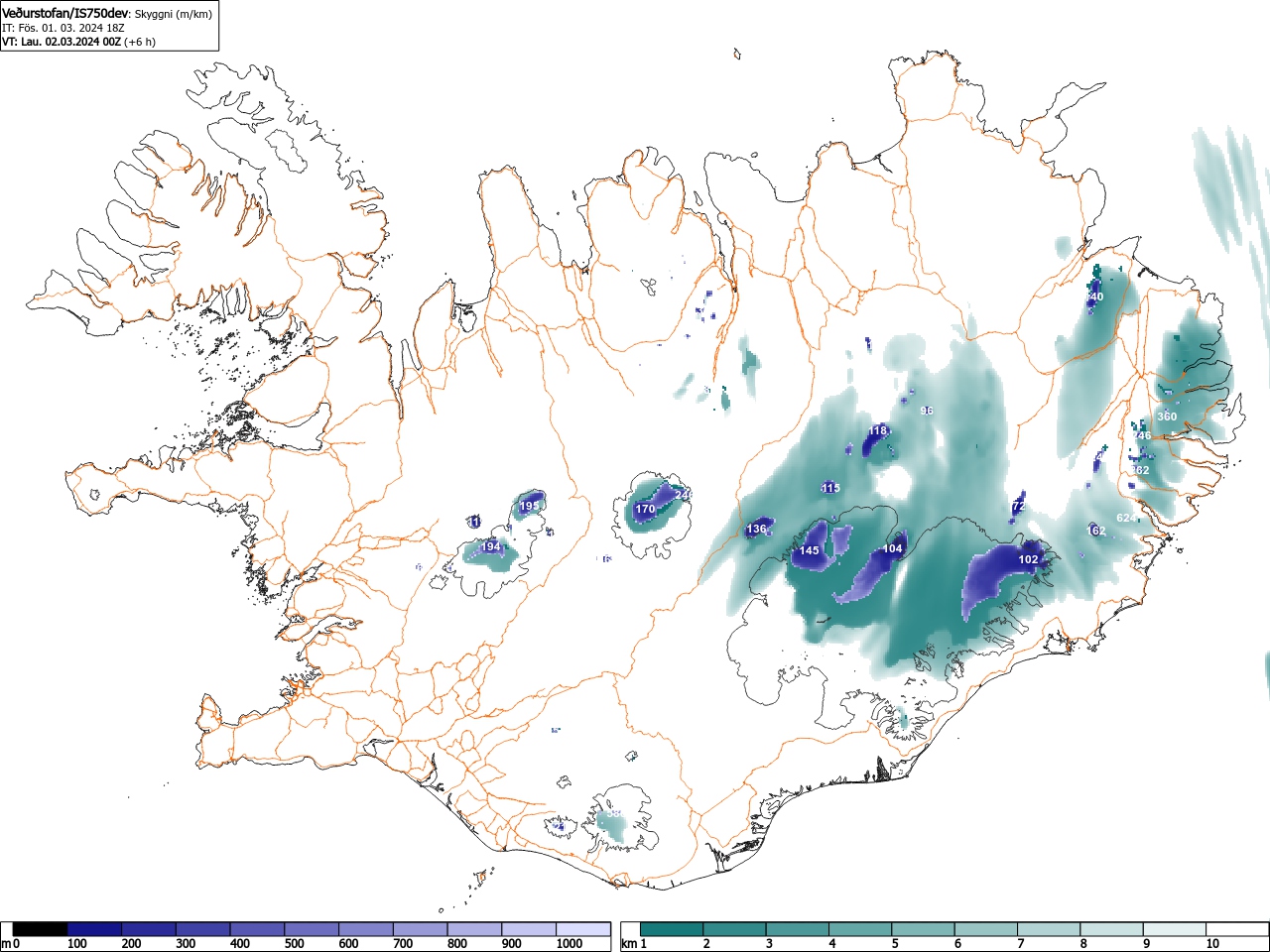The image size is (1270, 952).
Task: Pick the 600–700 m legend swatch
Action: point(365,929)
